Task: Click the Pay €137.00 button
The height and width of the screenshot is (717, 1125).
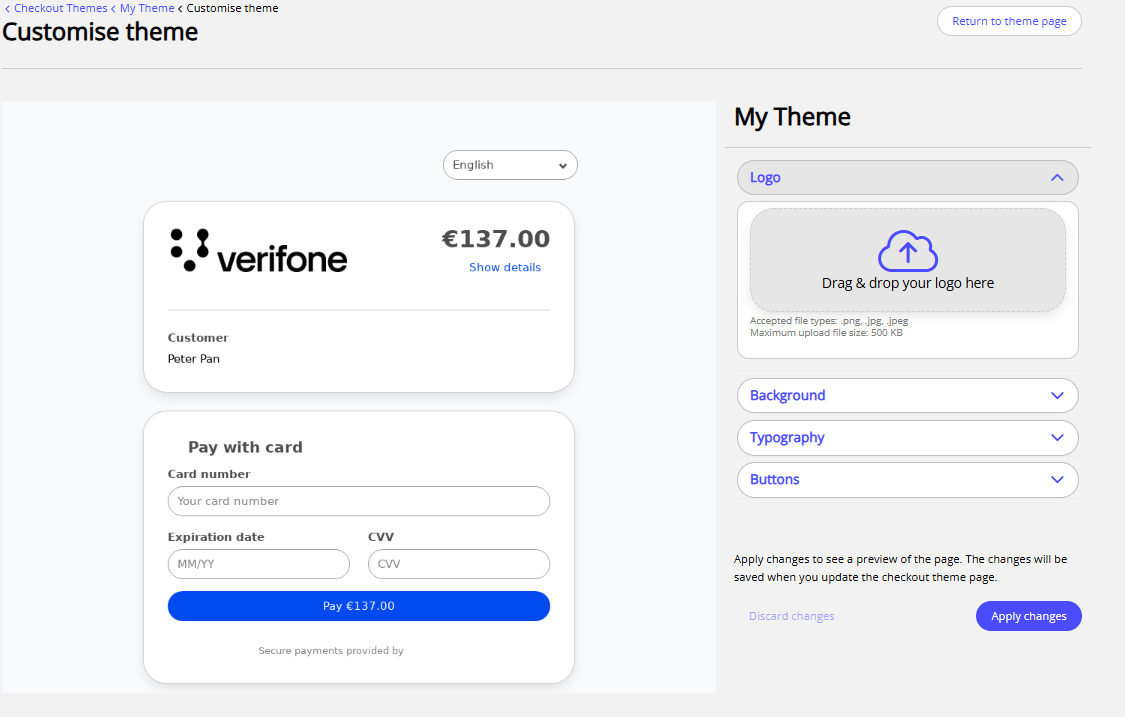Action: click(359, 606)
